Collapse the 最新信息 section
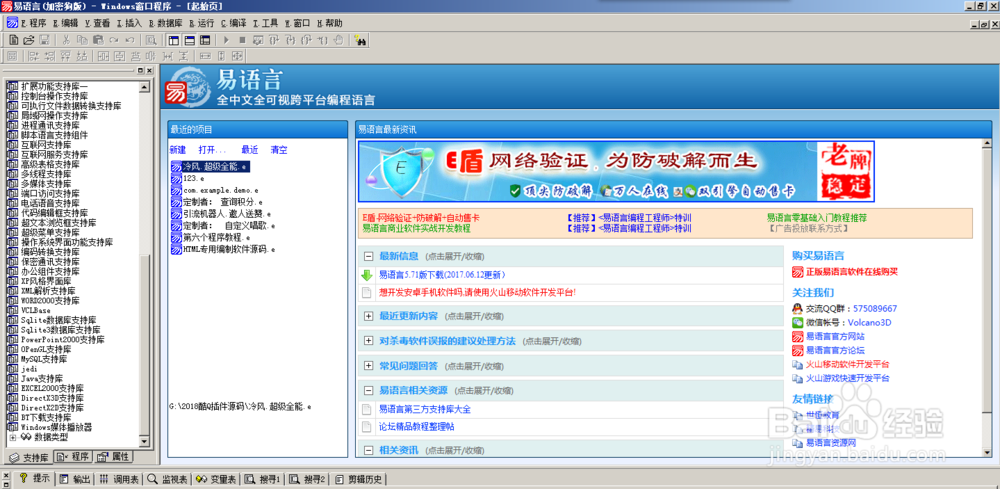Screen dimensions: 1000x489 368,256
